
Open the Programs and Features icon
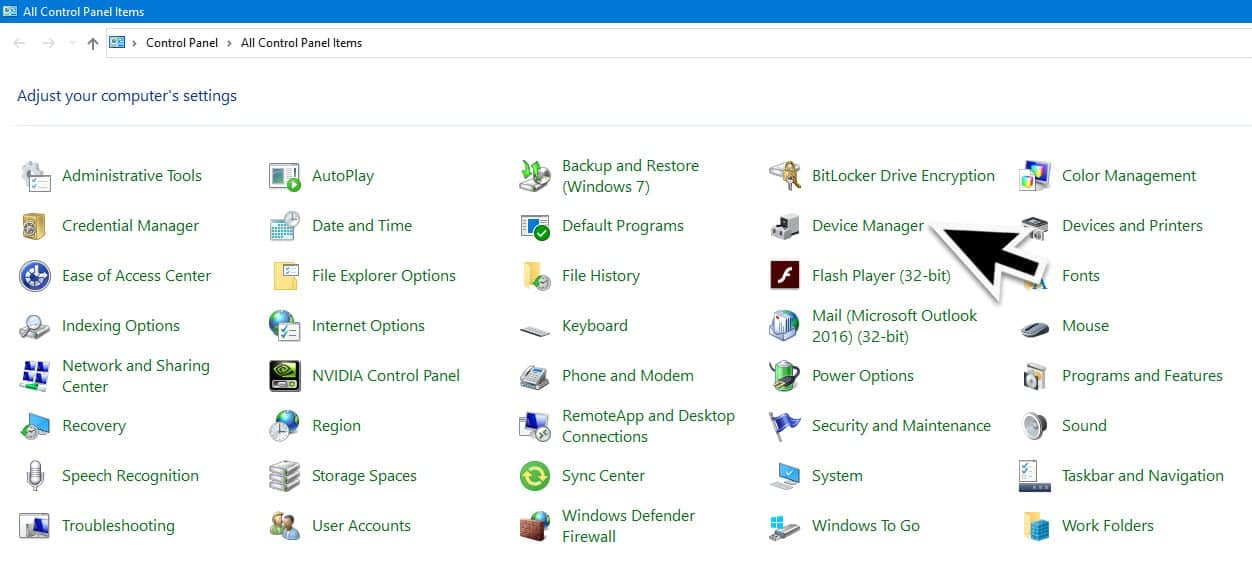[x=1035, y=376]
